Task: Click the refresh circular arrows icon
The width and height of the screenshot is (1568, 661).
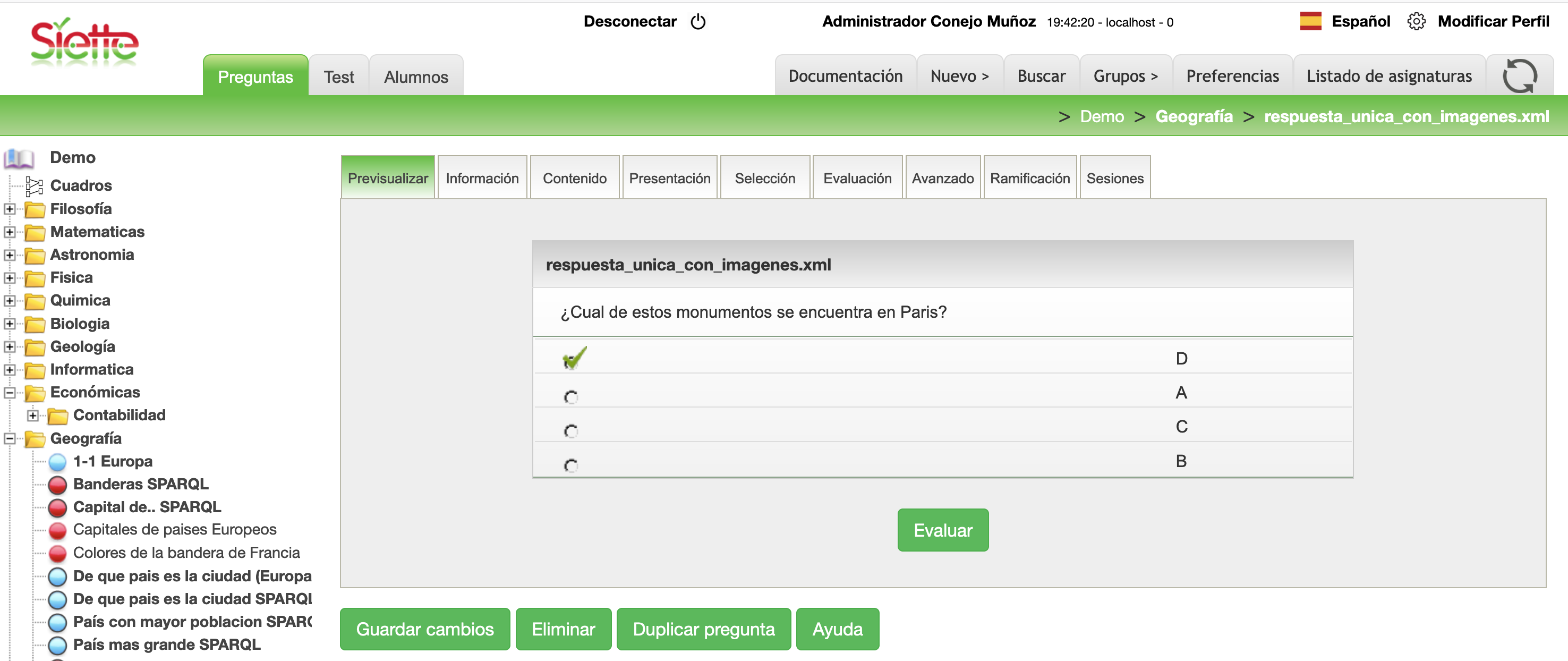Action: click(x=1519, y=75)
